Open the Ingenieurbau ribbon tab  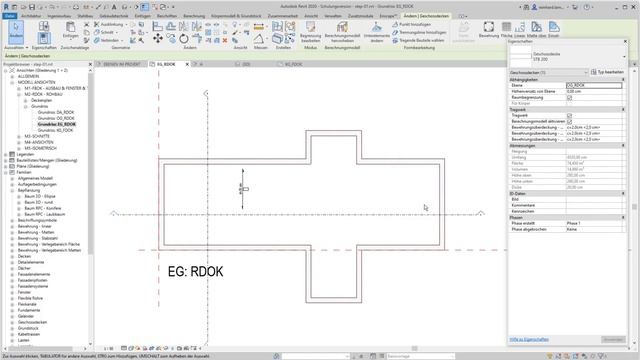tap(59, 16)
